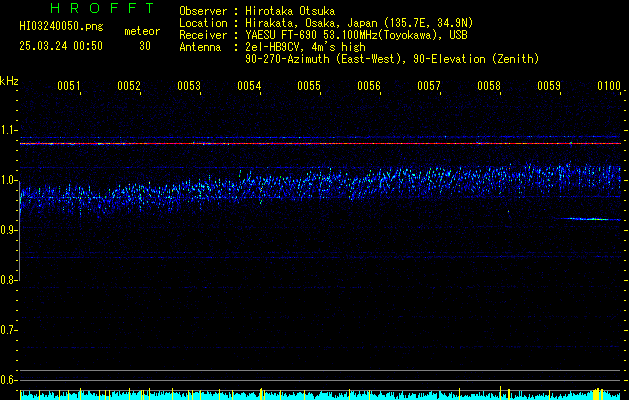Click the cyan signal level strip at bottom
The image size is (629, 400).
point(320,395)
